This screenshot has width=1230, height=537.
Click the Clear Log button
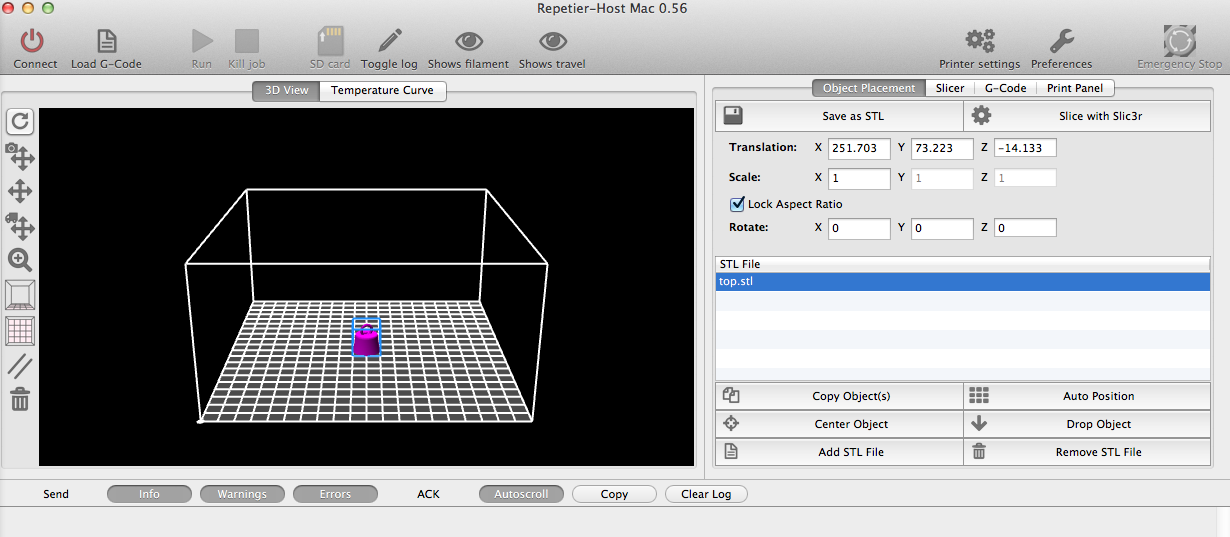[707, 494]
